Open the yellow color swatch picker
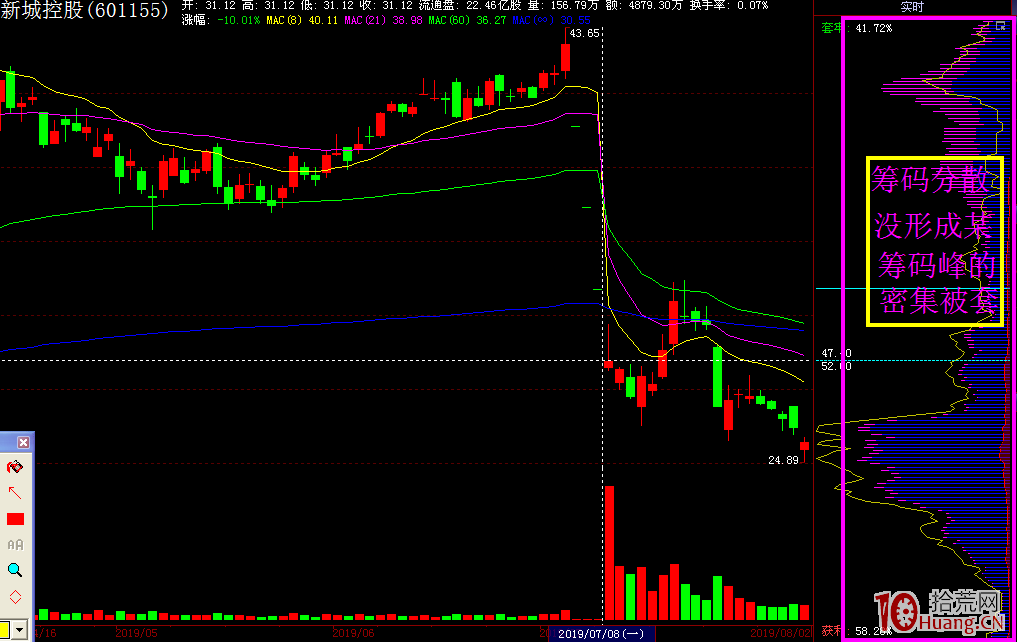The width and height of the screenshot is (1017, 642). (5, 630)
